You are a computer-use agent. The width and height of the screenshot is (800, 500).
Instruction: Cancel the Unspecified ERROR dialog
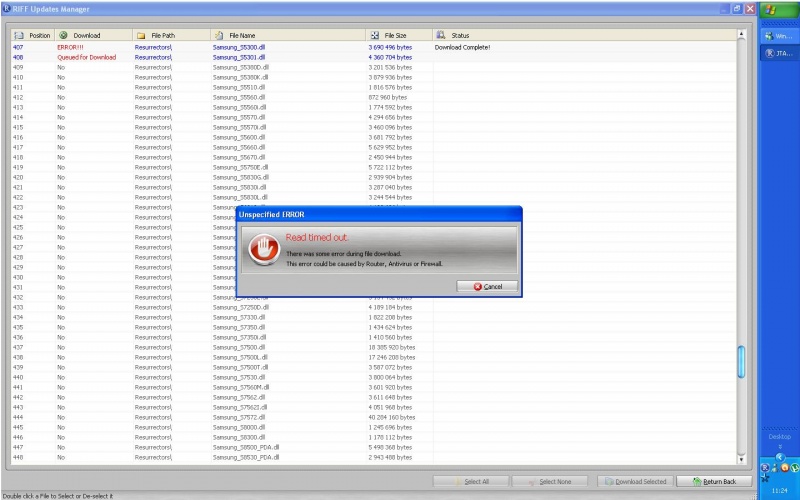tap(487, 286)
